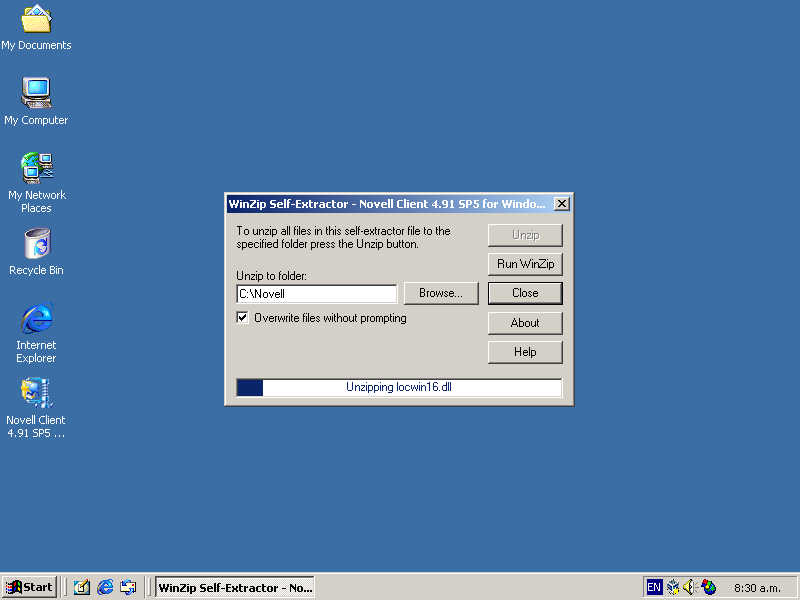The image size is (800, 600).
Task: Launch Internet Explorer from quick launch bar
Action: pyautogui.click(x=105, y=587)
